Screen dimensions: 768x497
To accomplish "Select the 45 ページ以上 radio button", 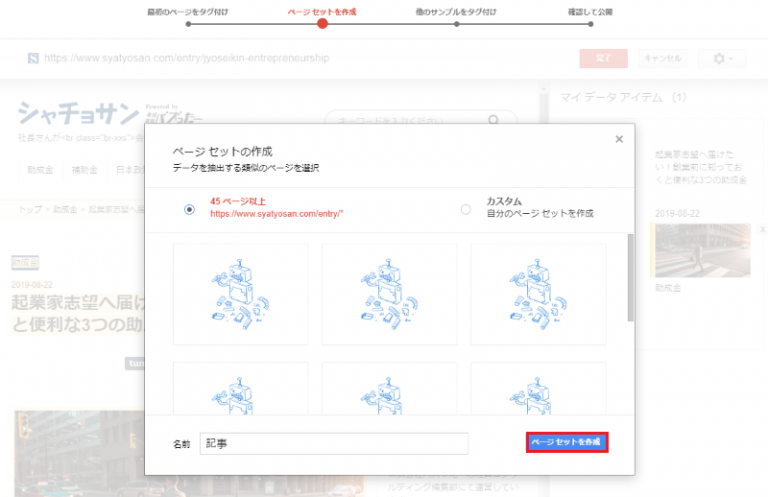I will point(190,209).
